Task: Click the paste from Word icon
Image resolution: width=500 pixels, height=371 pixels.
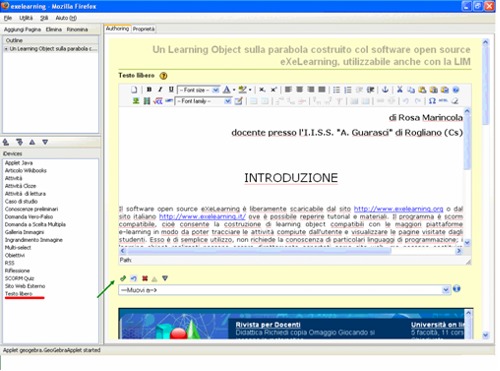Action: coord(445,90)
